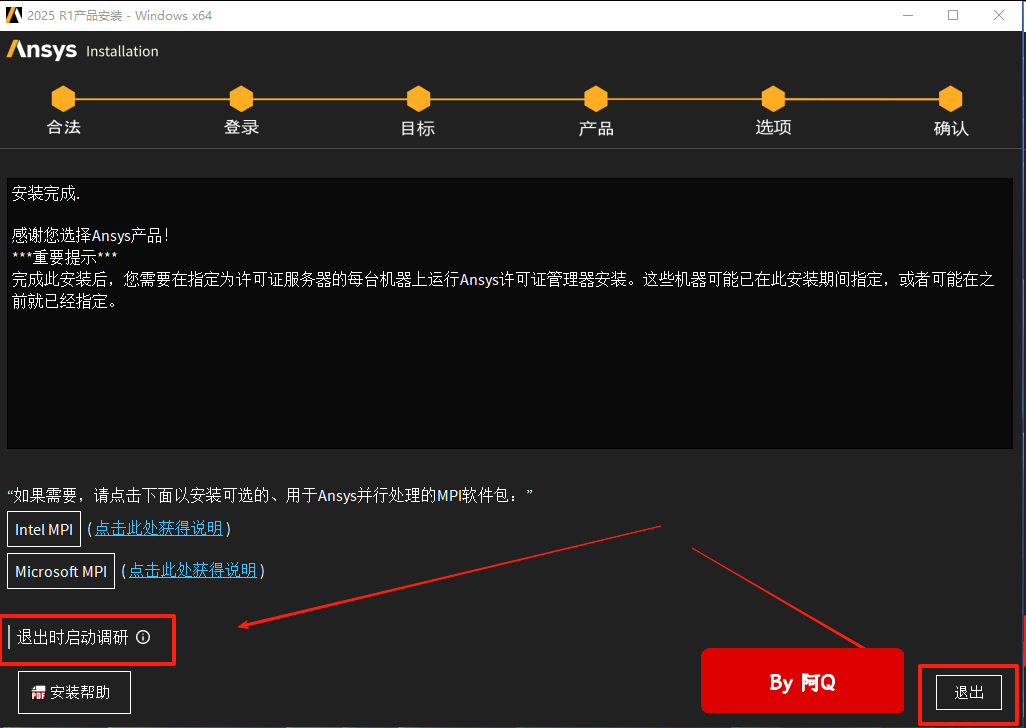Open the 安装帮助 install help PDF
Screen dimensions: 1026x728
(x=74, y=692)
